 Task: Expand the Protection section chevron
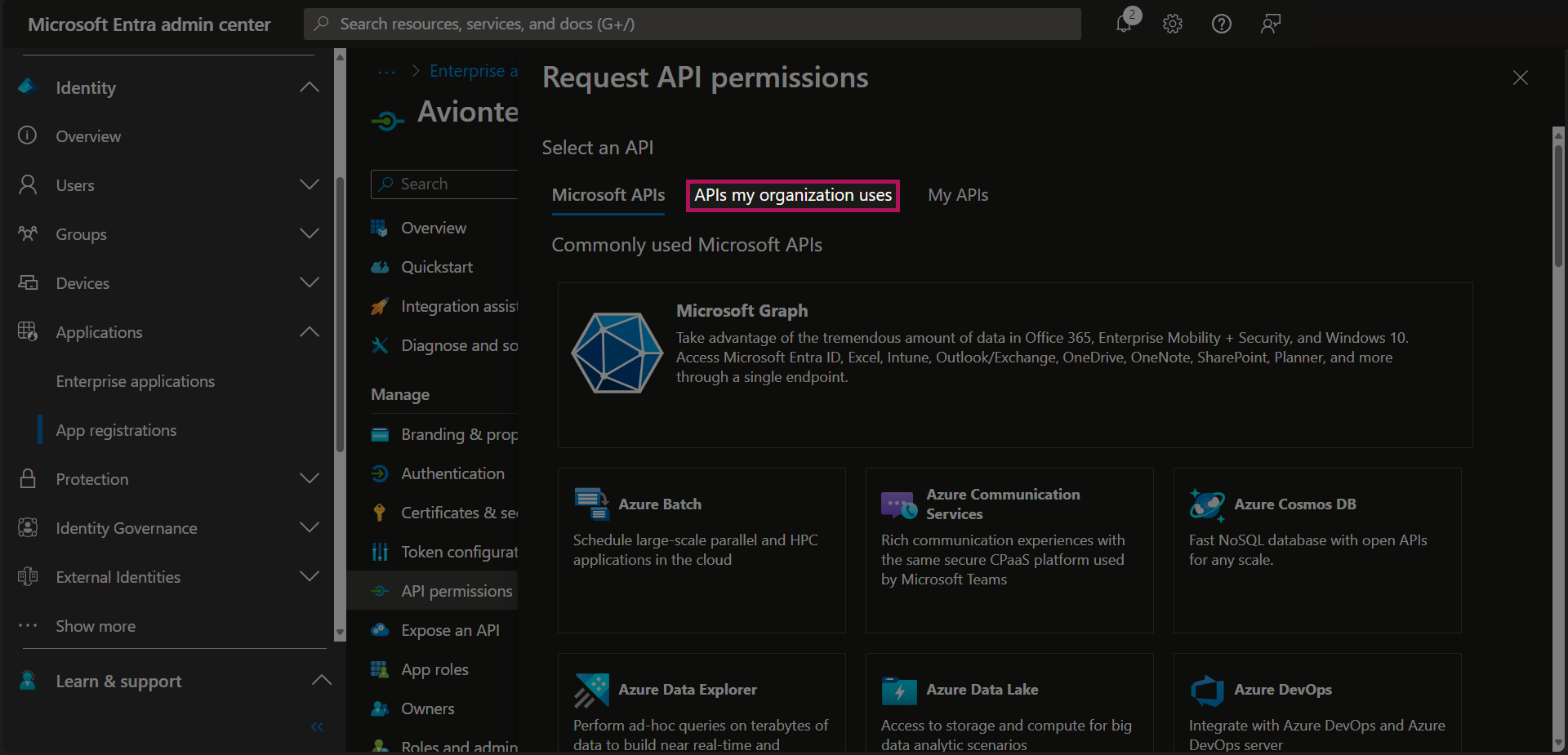[x=310, y=478]
